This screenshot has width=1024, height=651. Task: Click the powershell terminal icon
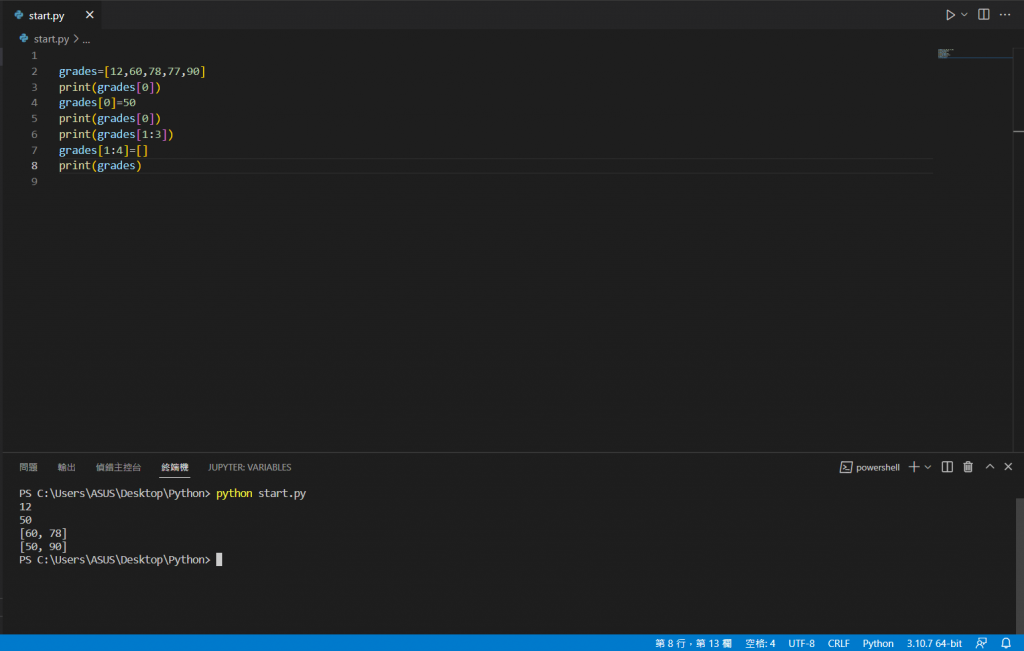tap(846, 468)
